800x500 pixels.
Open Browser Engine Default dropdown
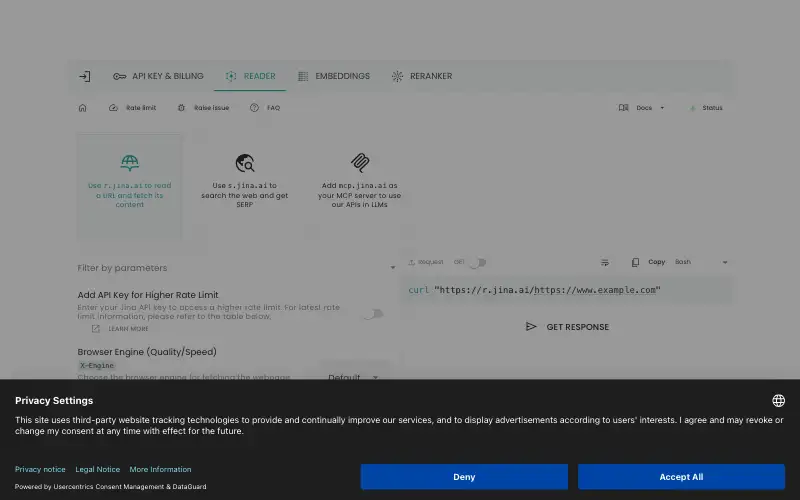tap(353, 377)
